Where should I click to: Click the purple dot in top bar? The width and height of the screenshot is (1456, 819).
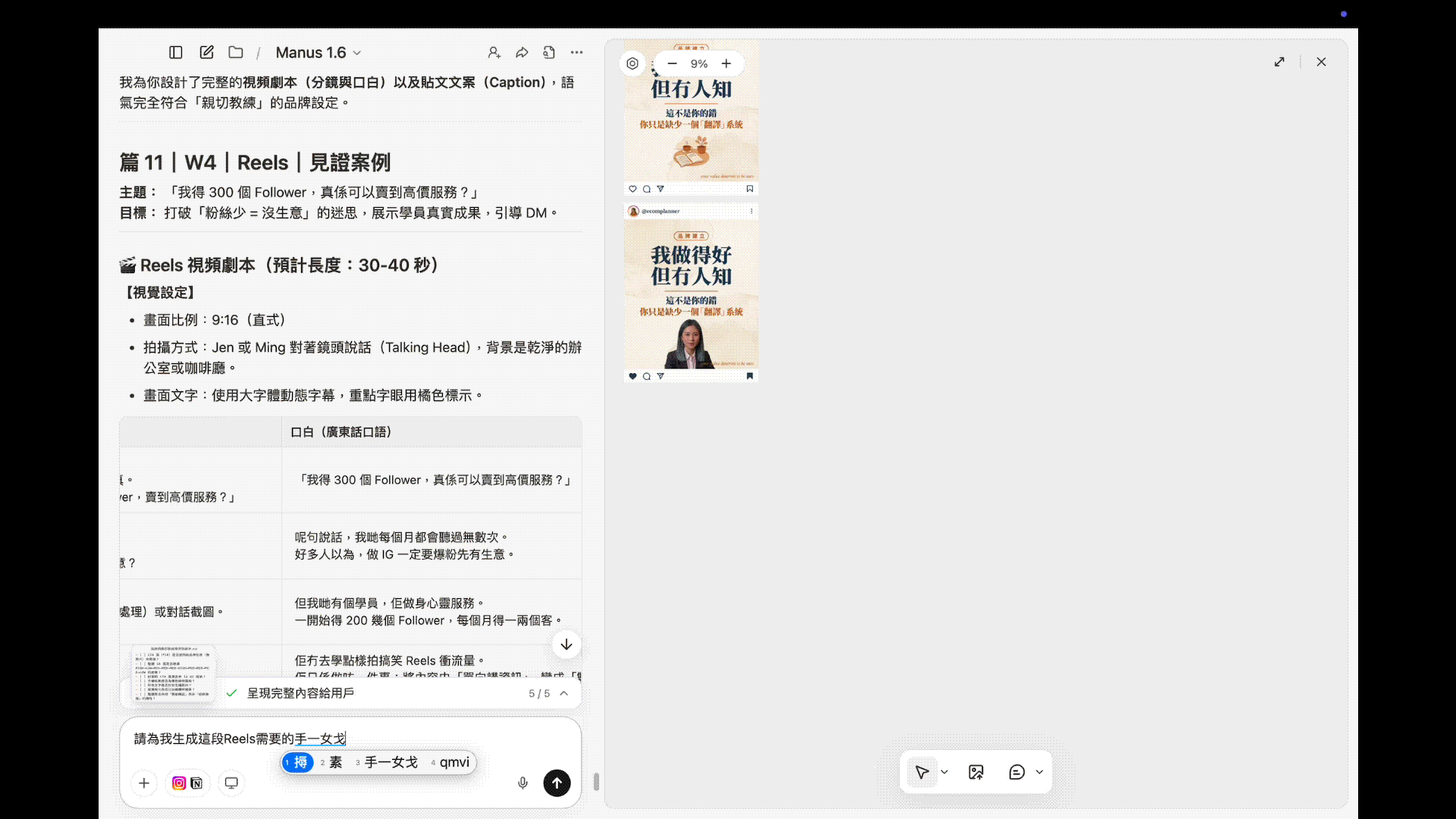click(x=1344, y=14)
